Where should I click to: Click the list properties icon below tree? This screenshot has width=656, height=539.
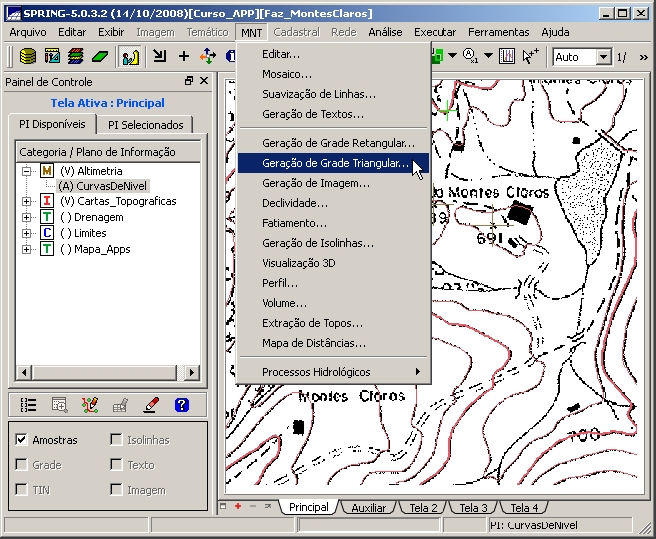point(28,405)
